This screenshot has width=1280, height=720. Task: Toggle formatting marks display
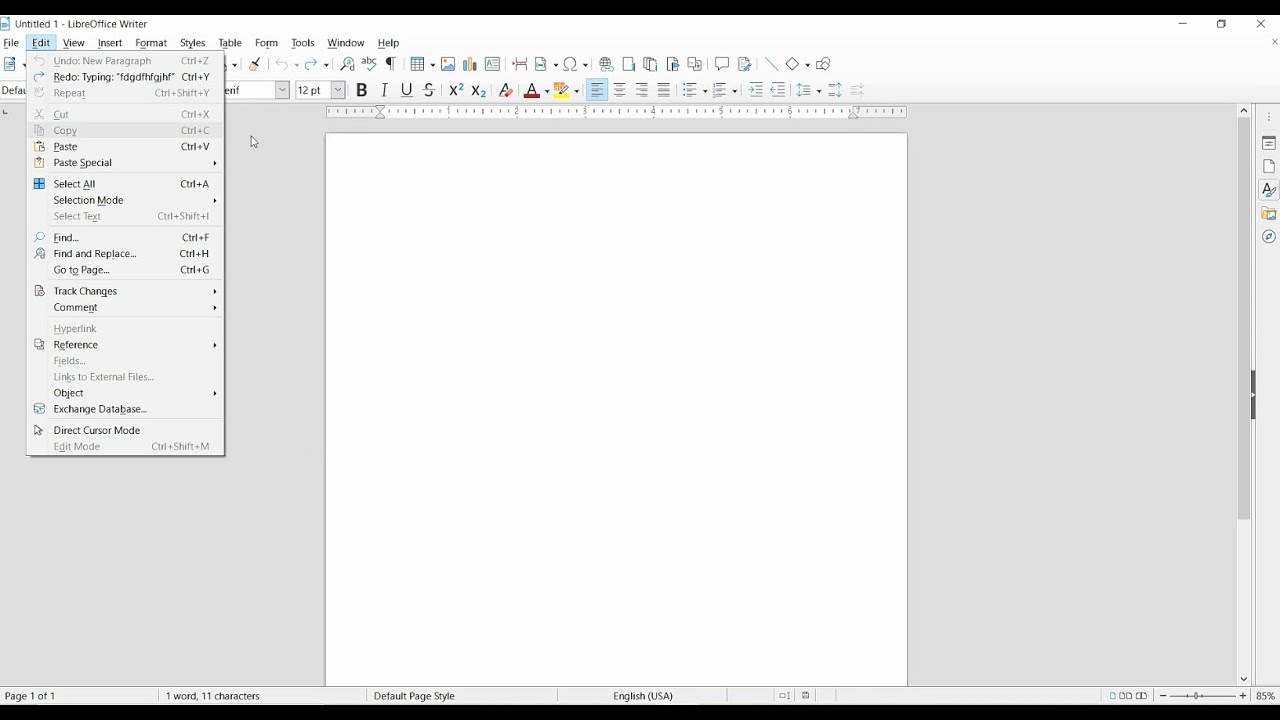point(391,64)
